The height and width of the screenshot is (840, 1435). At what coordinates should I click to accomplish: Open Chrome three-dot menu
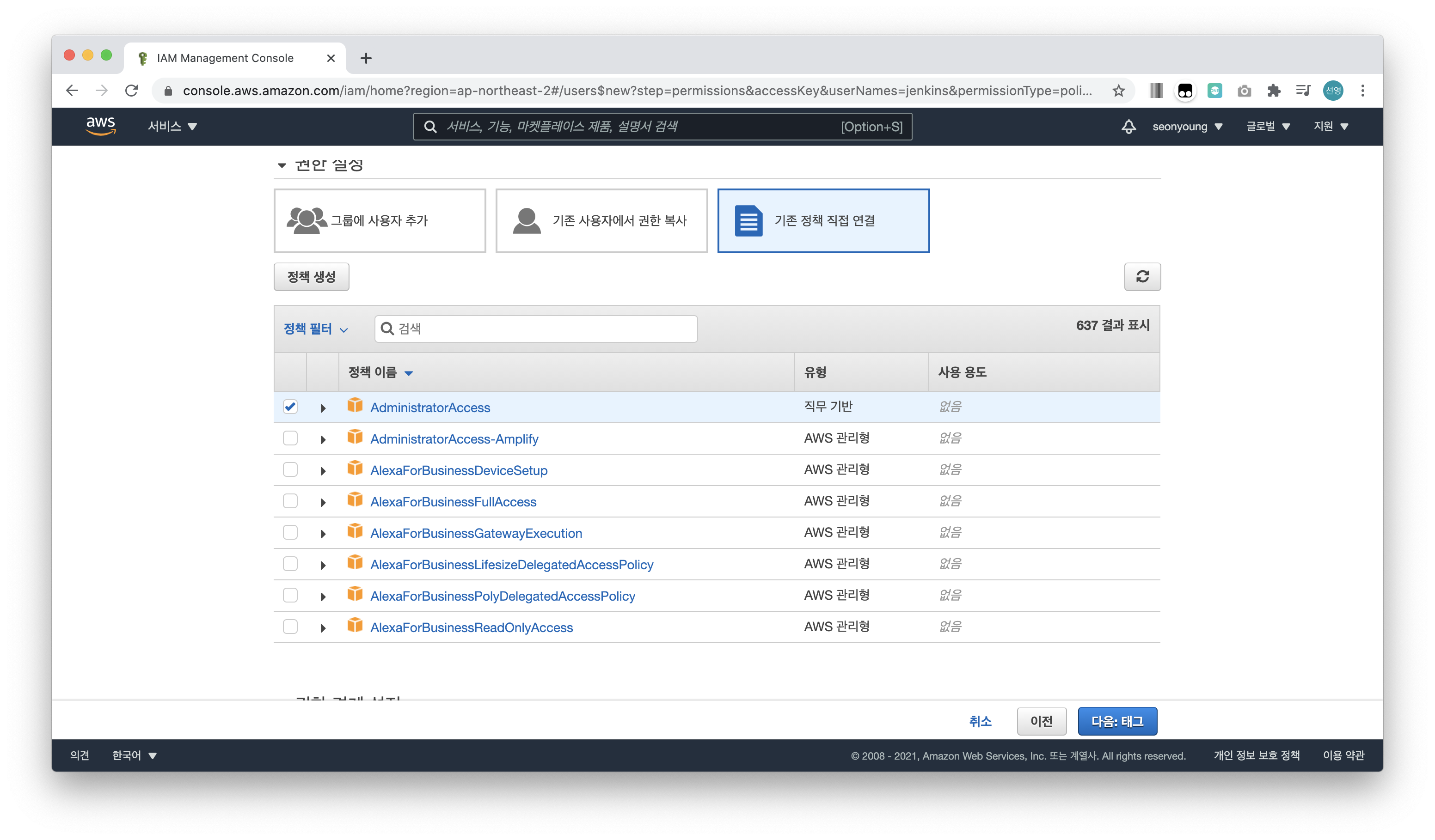1363,91
